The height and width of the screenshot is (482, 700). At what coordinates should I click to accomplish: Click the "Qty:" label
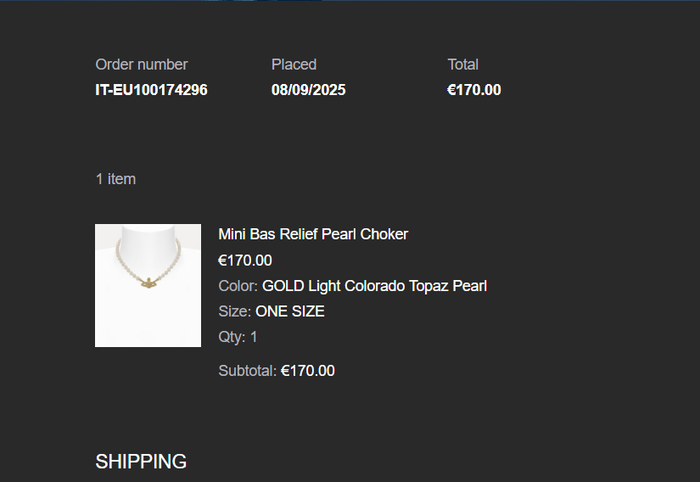[232, 337]
